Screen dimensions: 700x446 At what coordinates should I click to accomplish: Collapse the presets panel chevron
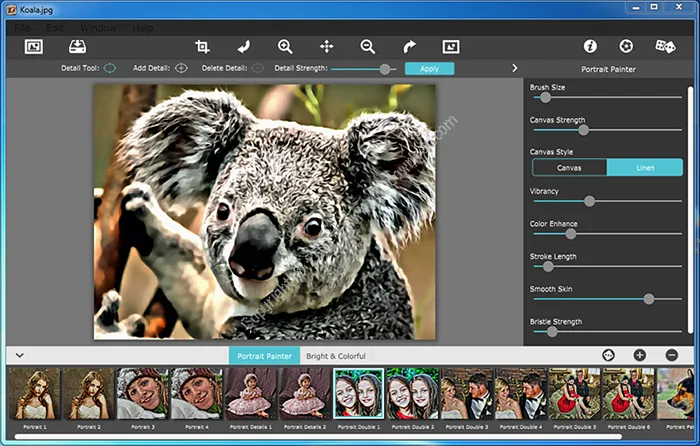(20, 355)
